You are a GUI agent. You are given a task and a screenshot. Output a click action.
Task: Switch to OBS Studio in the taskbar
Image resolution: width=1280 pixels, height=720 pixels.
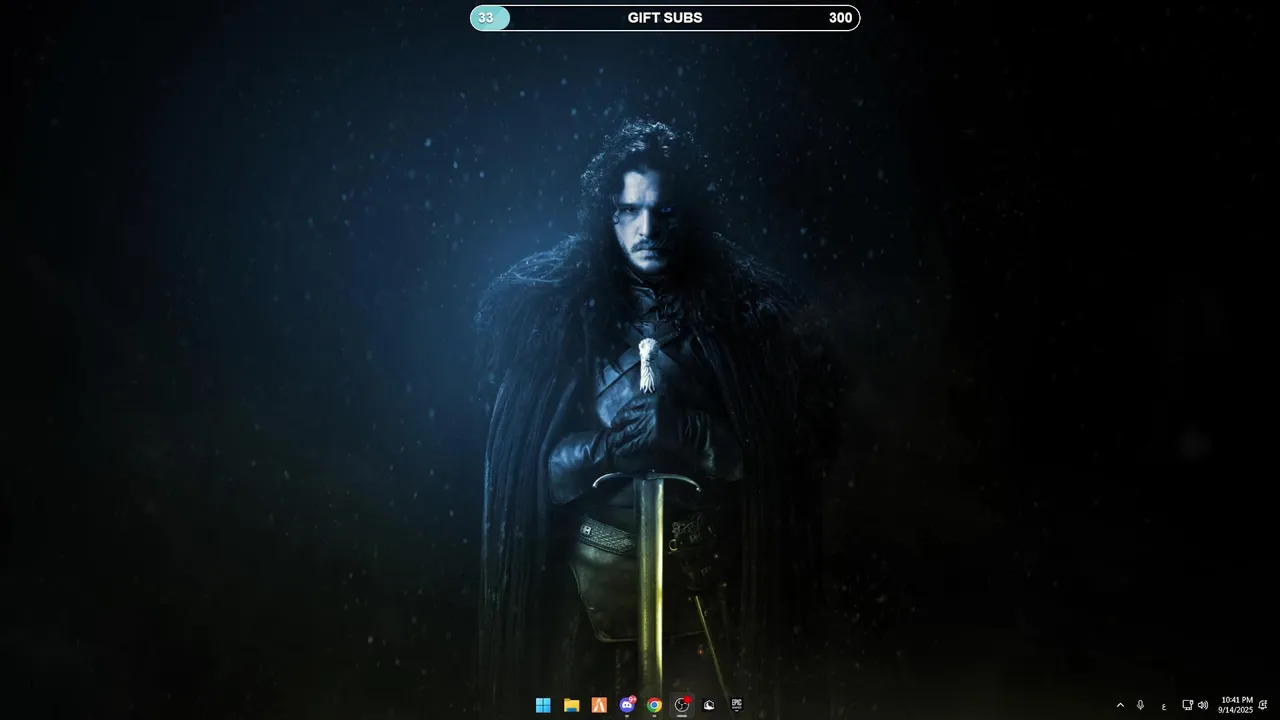coord(682,705)
